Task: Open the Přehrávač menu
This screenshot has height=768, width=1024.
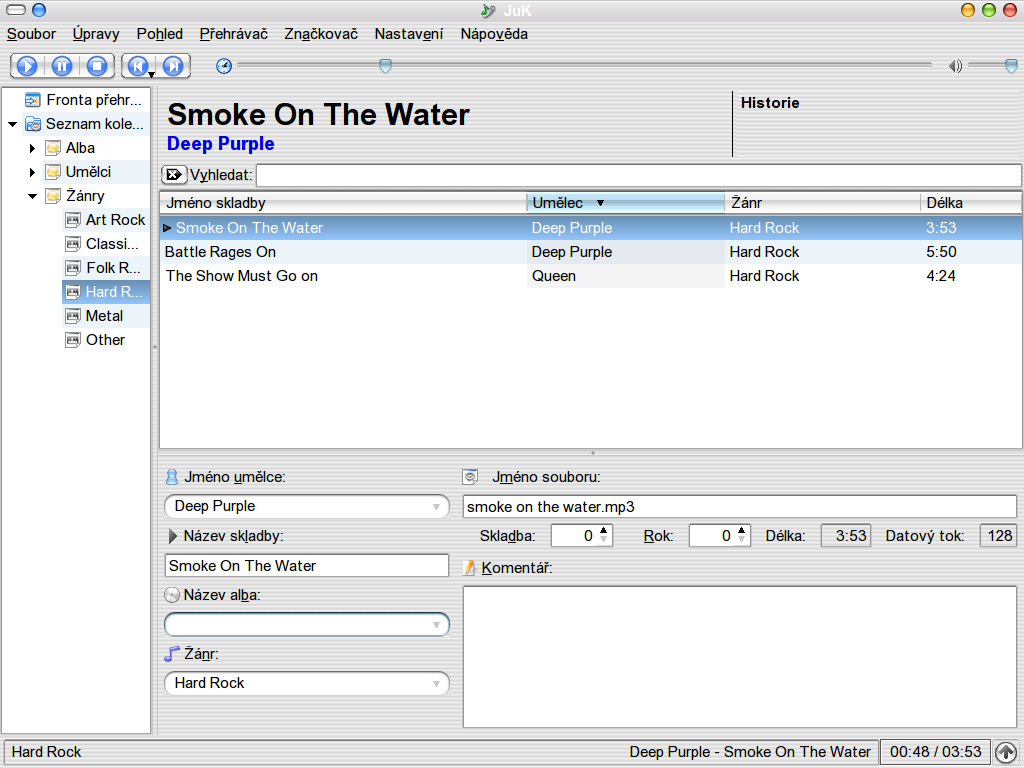Action: tap(234, 34)
